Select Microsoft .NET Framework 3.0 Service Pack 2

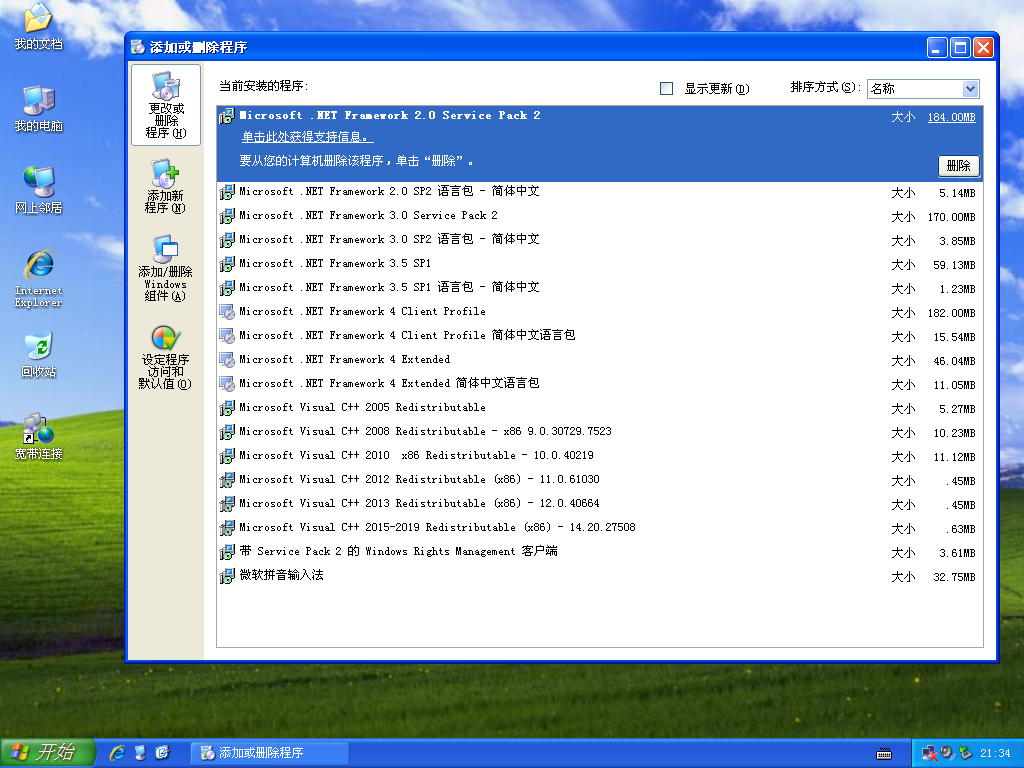pos(600,216)
